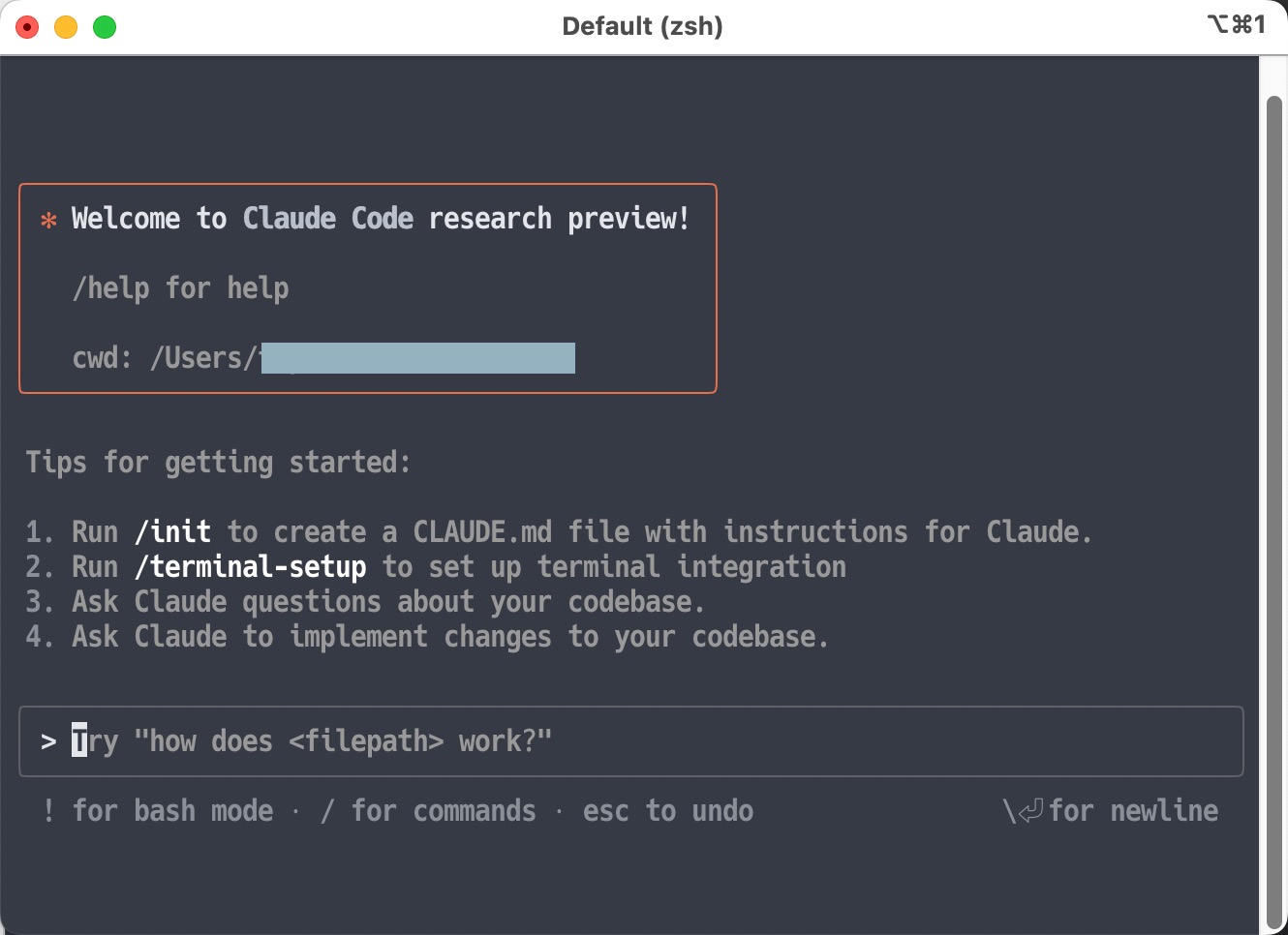Click the esc to undo hint text

click(668, 811)
